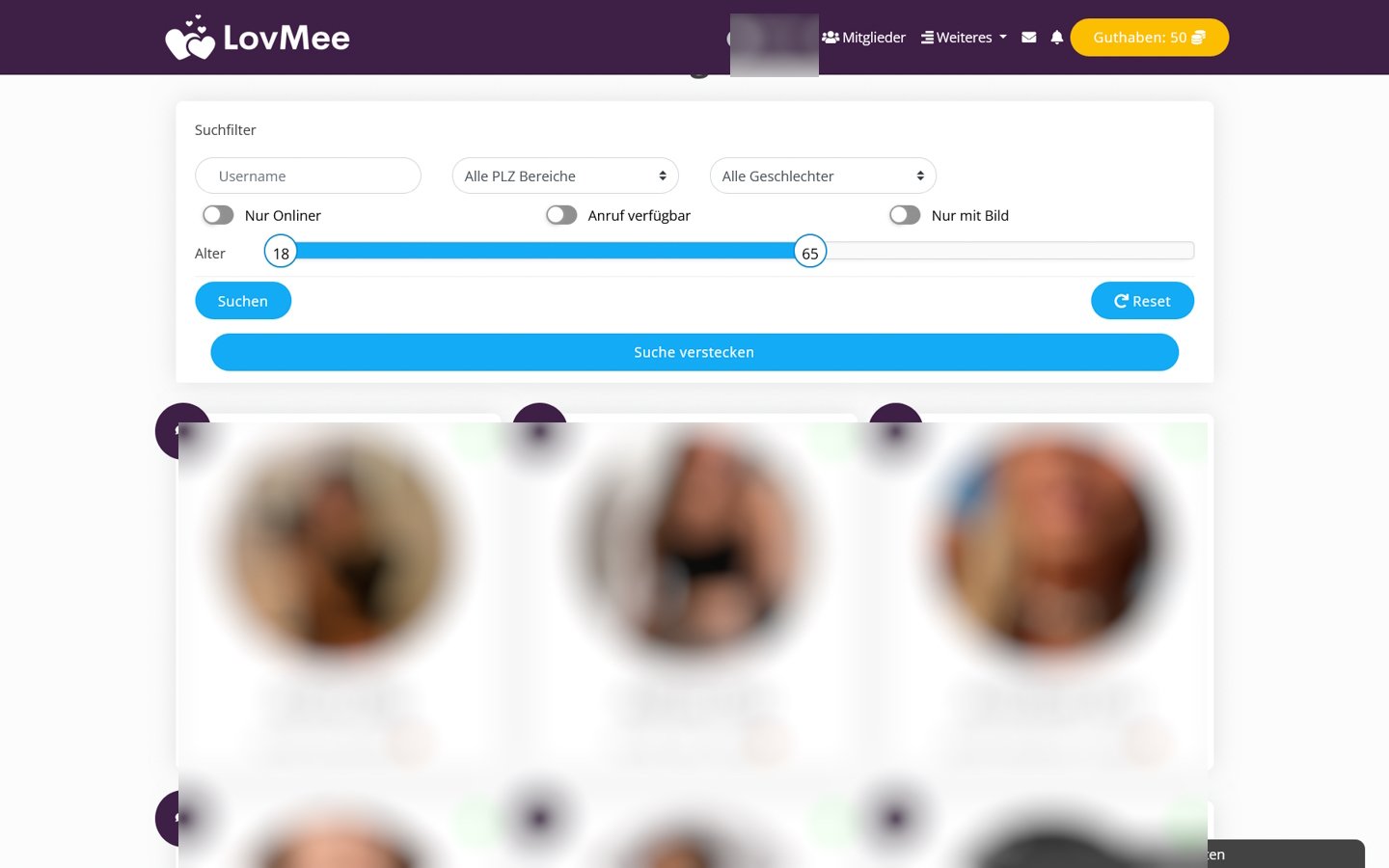Go to the Mitglieder menu item
The width and height of the screenshot is (1389, 868).
[x=864, y=38]
